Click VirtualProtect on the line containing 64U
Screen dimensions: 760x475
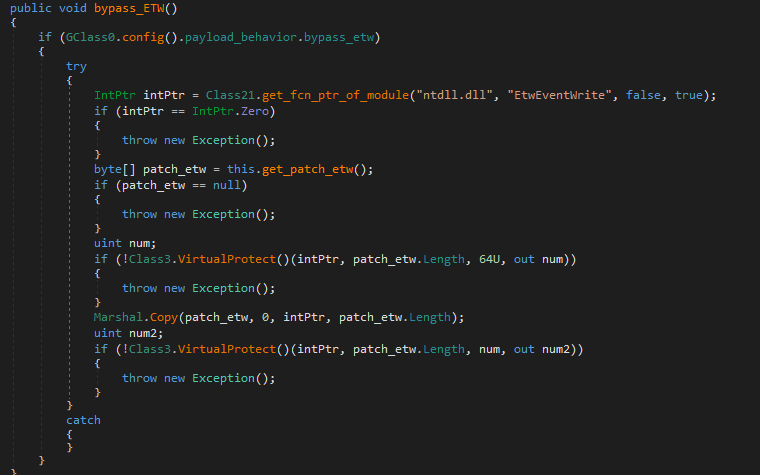click(x=227, y=259)
